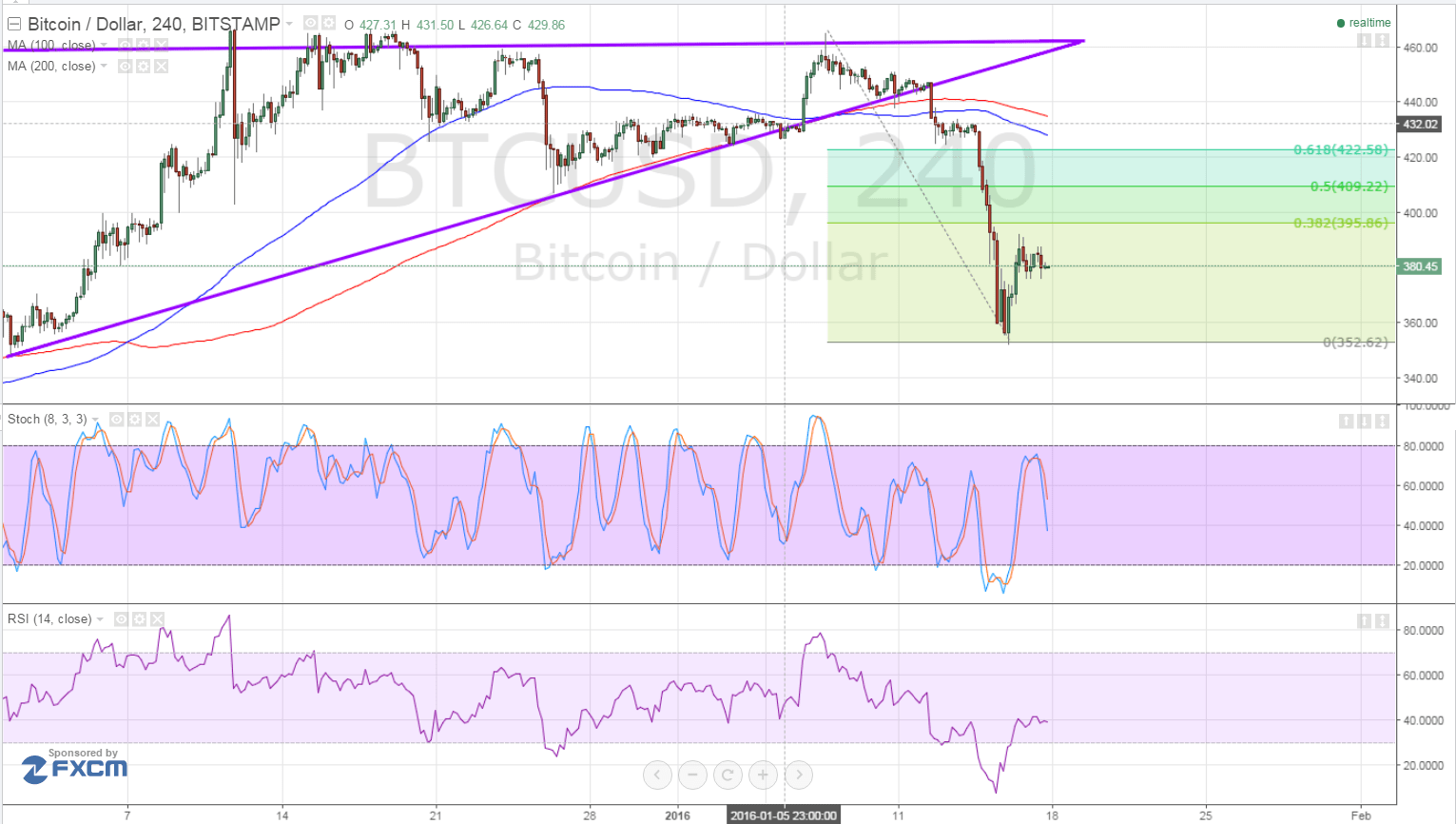Screen dimensions: 1456x824
Task: Remove the RSI (14, close) indicator
Action: (157, 619)
